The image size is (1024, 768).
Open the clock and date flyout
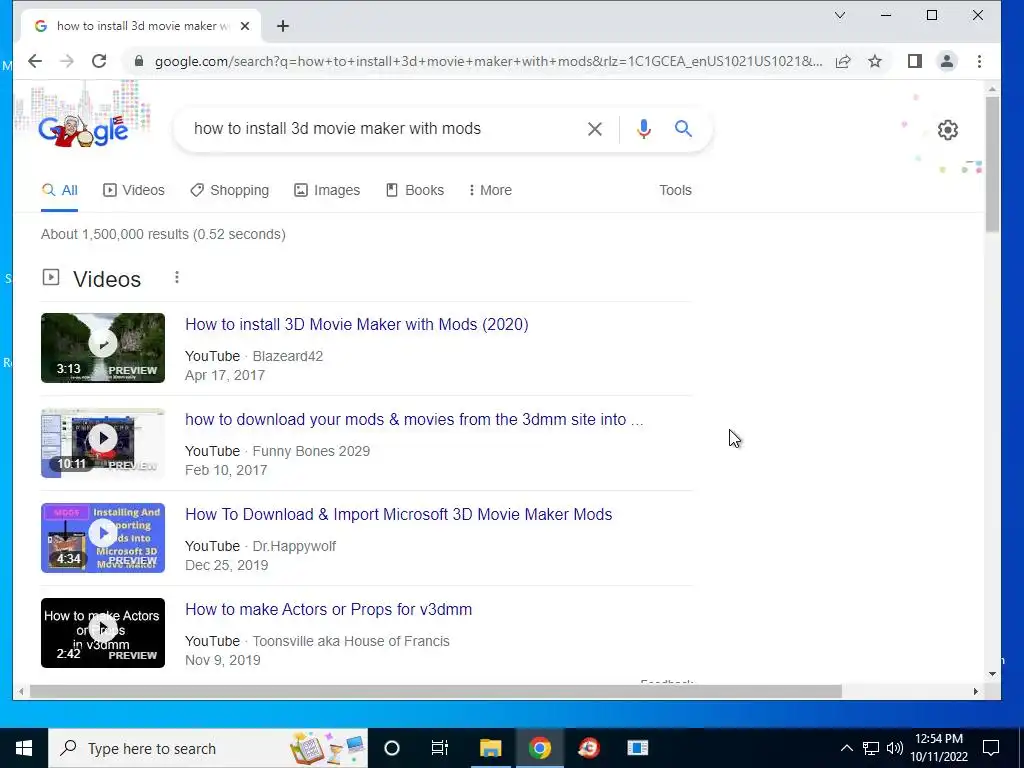[x=938, y=748]
